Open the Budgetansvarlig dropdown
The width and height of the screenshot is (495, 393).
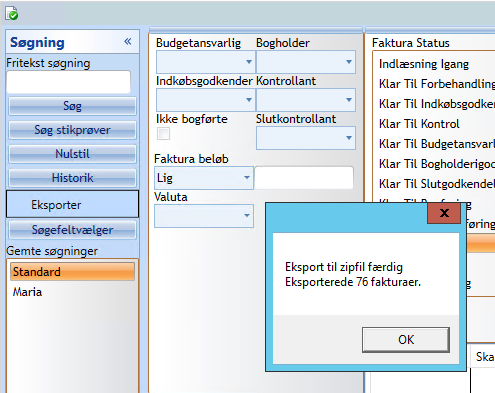[205, 62]
